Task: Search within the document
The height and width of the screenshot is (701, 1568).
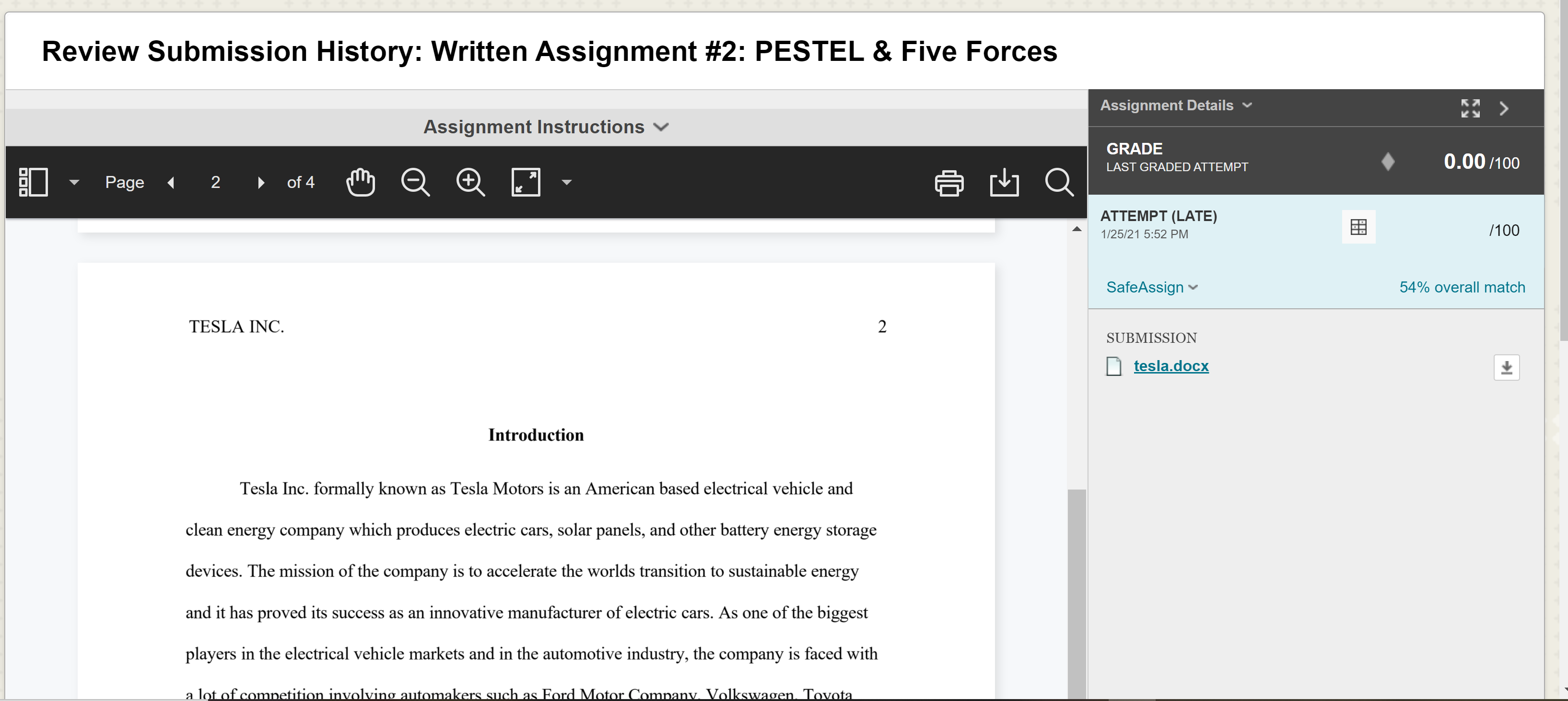Action: click(x=1059, y=182)
